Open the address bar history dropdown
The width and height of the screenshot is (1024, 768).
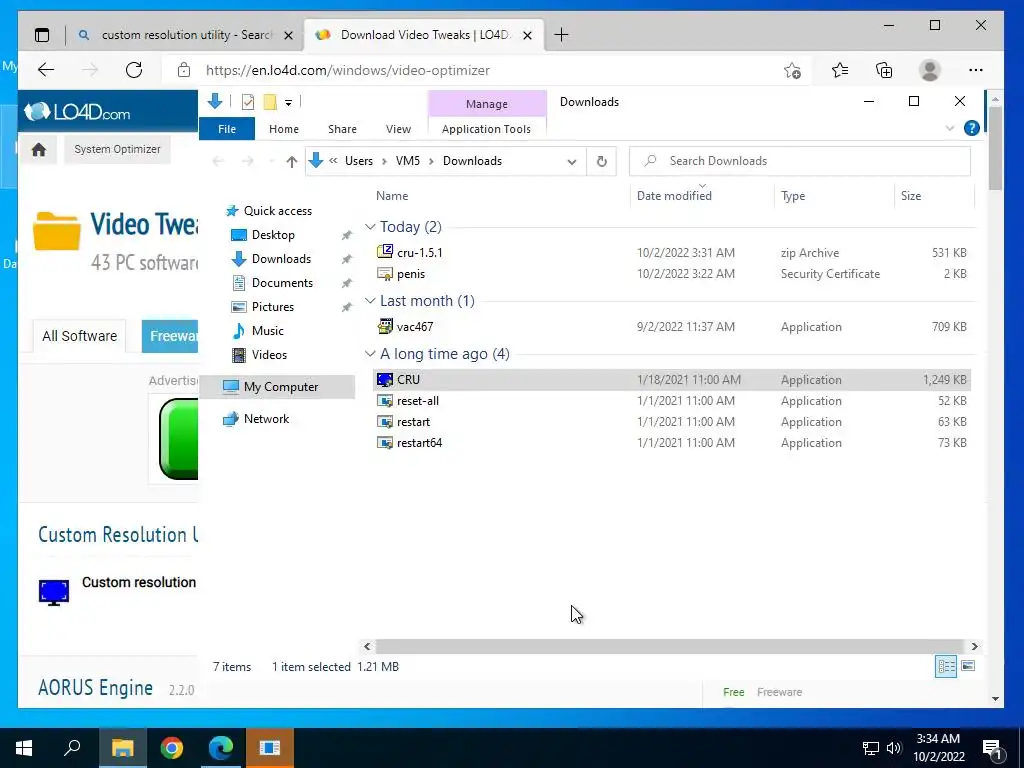coord(571,161)
